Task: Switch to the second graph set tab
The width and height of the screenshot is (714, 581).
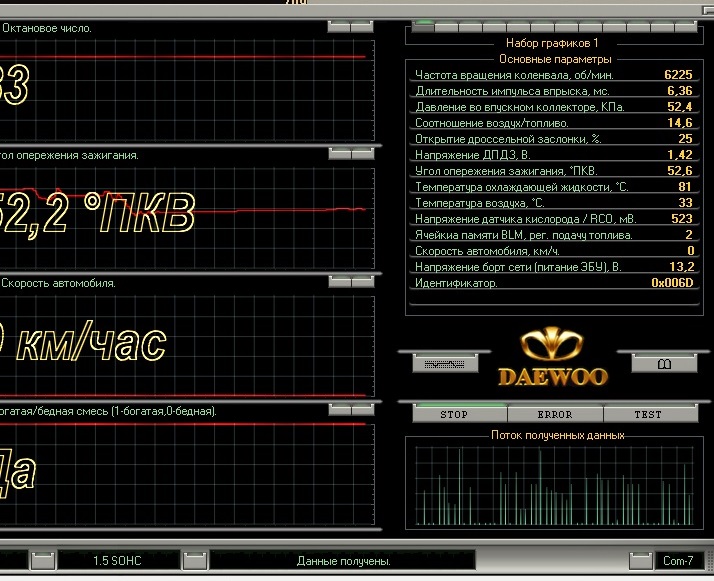Action: (x=447, y=27)
